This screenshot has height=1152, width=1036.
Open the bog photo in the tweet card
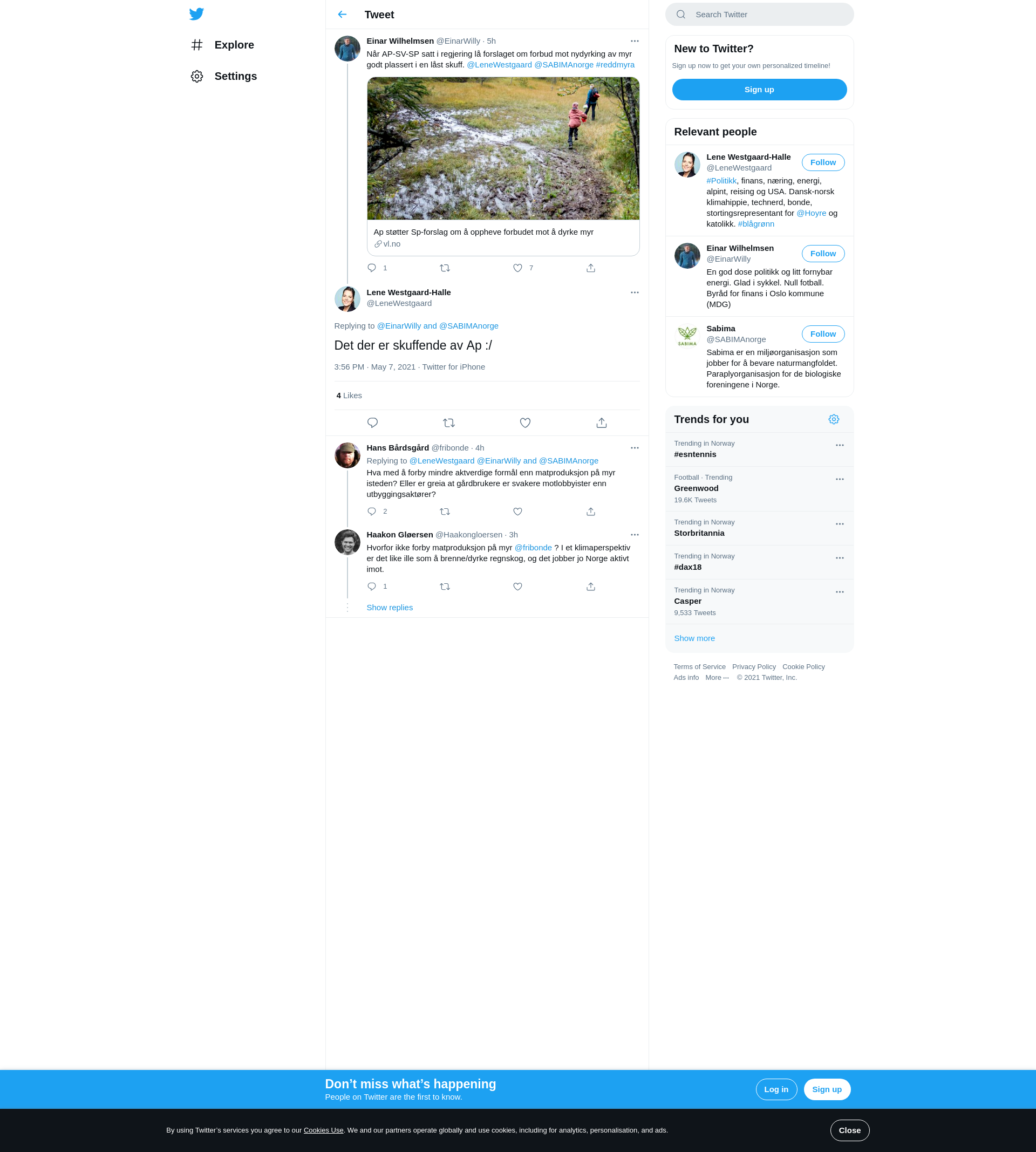coord(503,148)
